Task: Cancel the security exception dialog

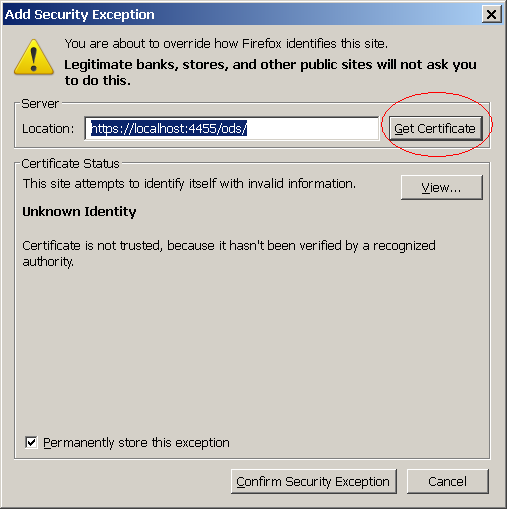Action: (x=447, y=482)
